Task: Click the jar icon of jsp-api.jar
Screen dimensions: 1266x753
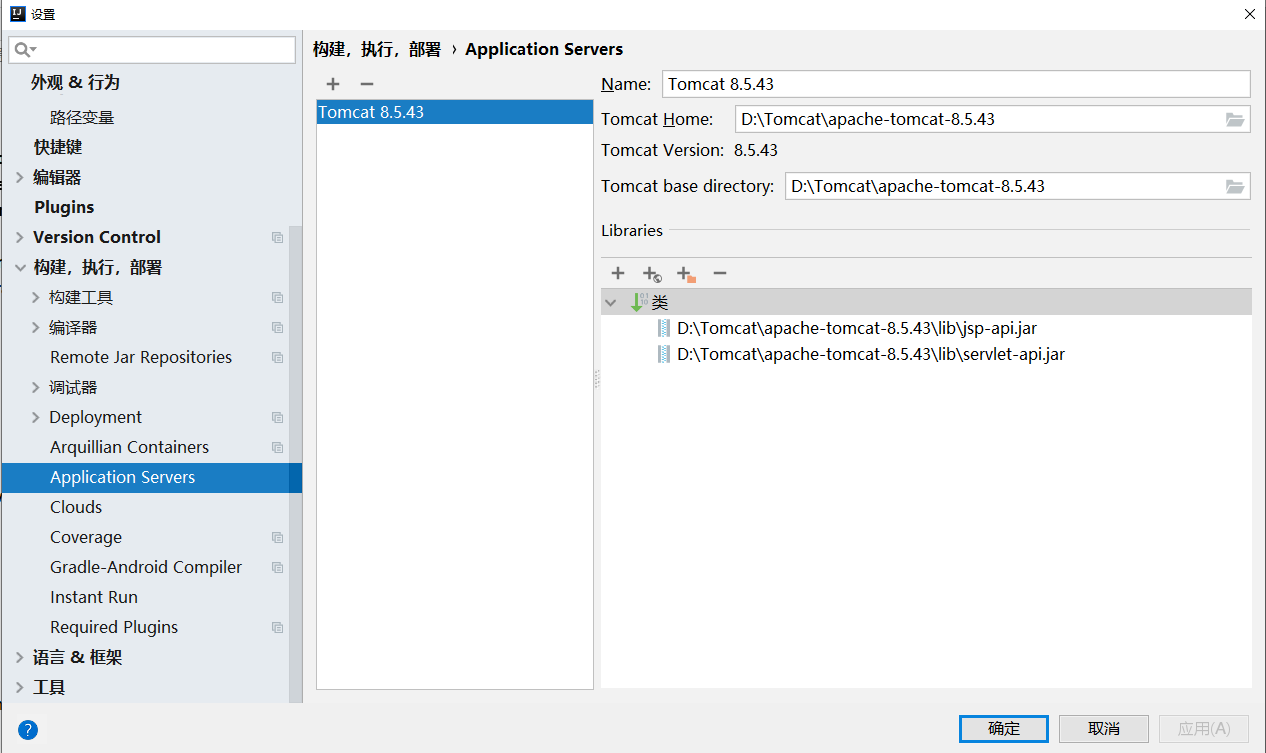Action: coord(664,328)
